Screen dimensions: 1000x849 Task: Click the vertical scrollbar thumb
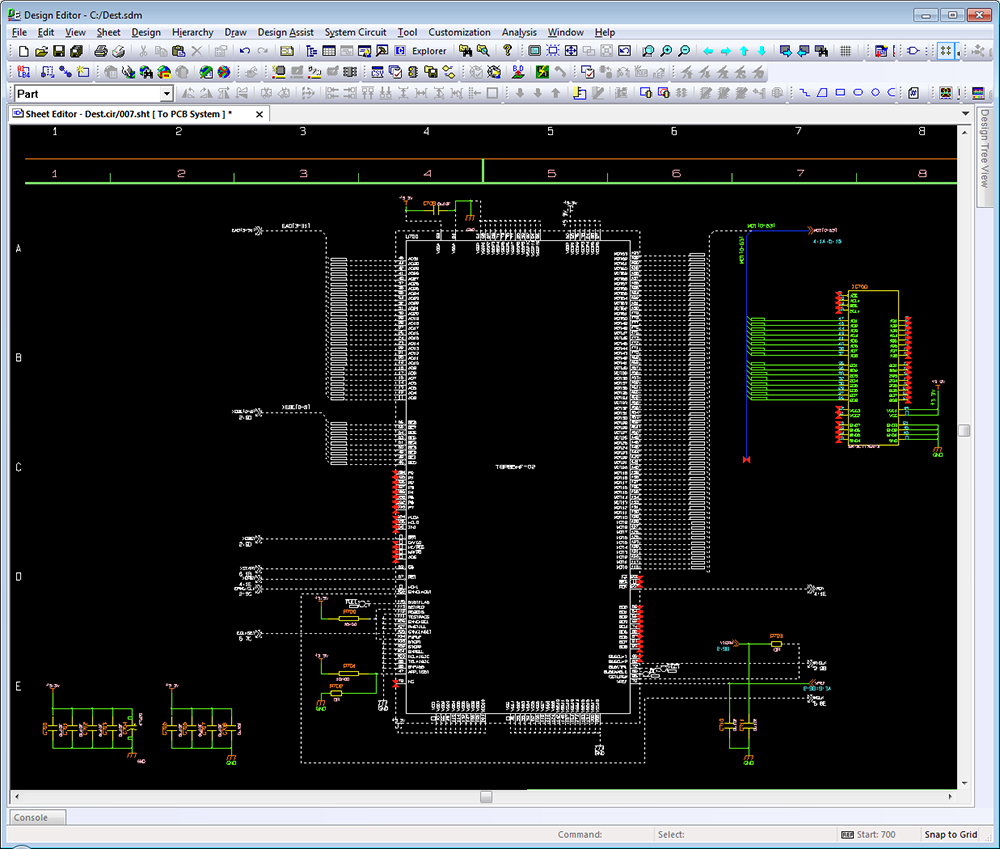click(964, 430)
